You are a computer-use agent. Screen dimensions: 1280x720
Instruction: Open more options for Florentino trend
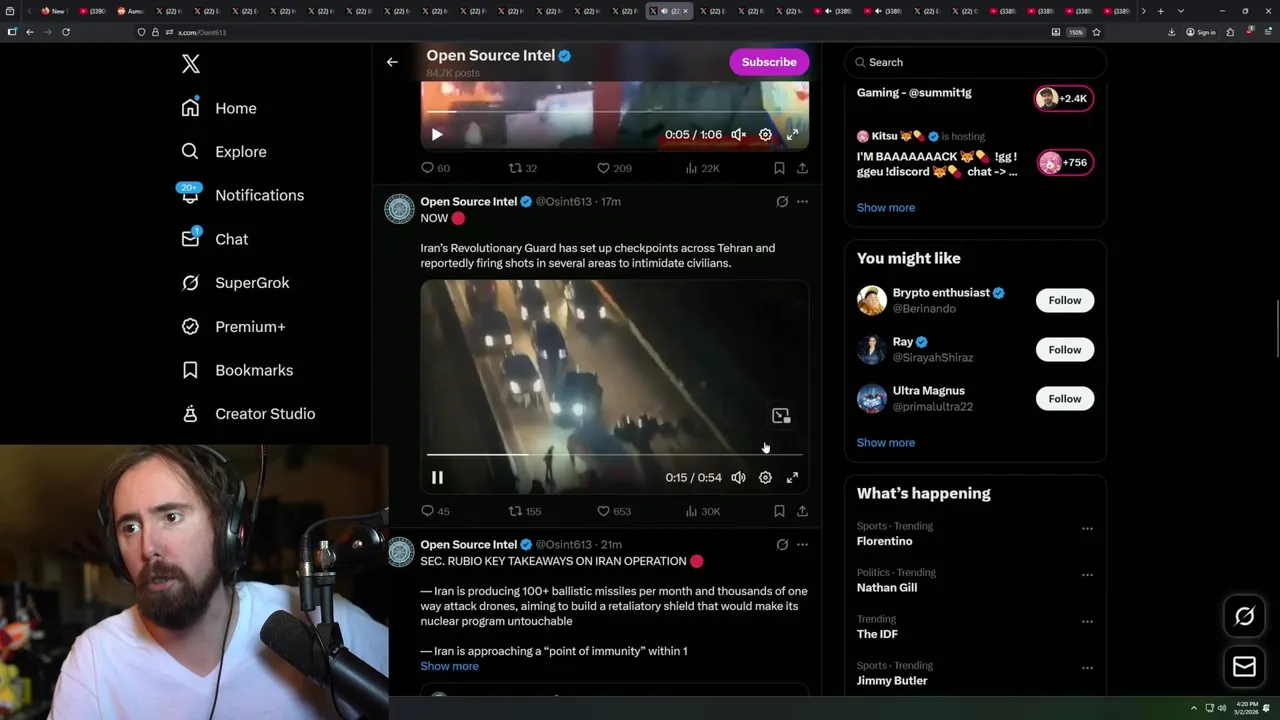[1087, 528]
